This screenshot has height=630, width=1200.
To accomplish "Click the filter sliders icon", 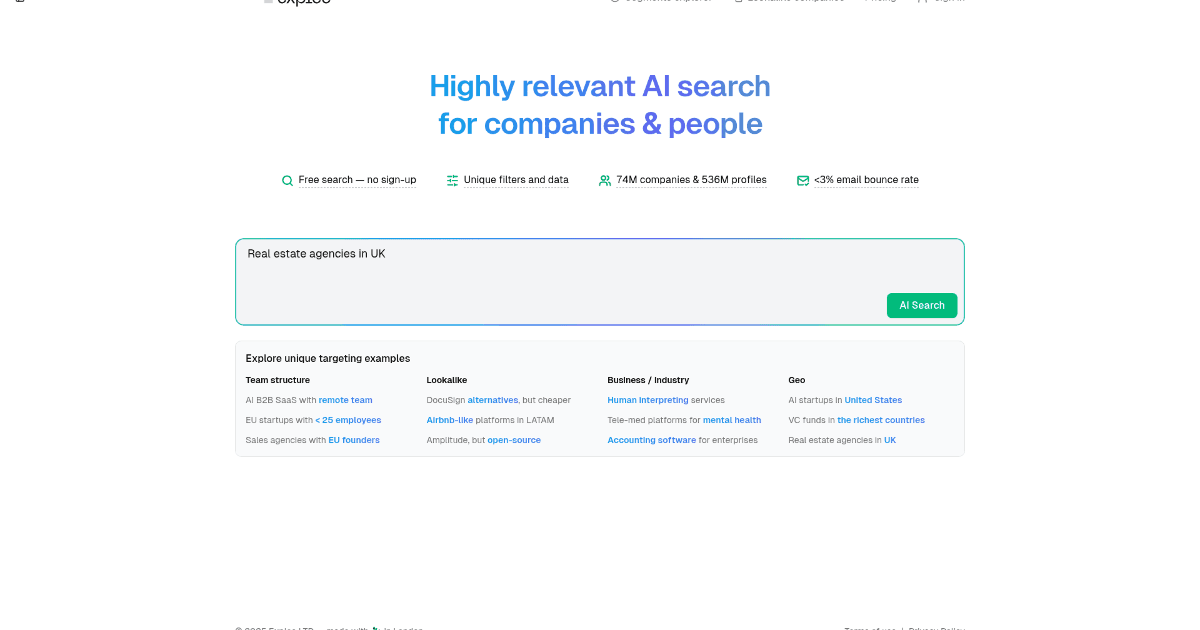I will point(453,181).
